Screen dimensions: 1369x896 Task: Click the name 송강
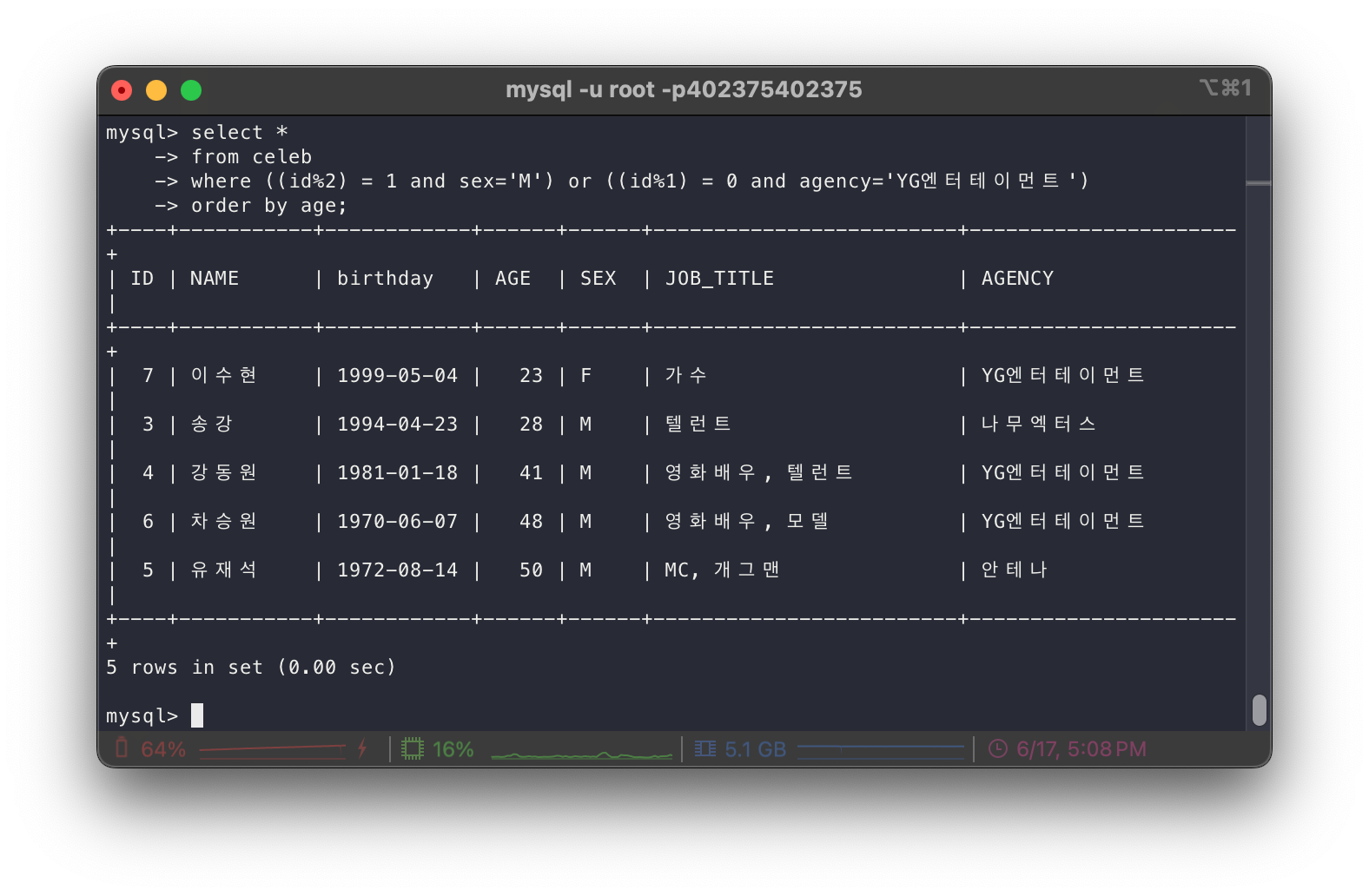point(211,424)
